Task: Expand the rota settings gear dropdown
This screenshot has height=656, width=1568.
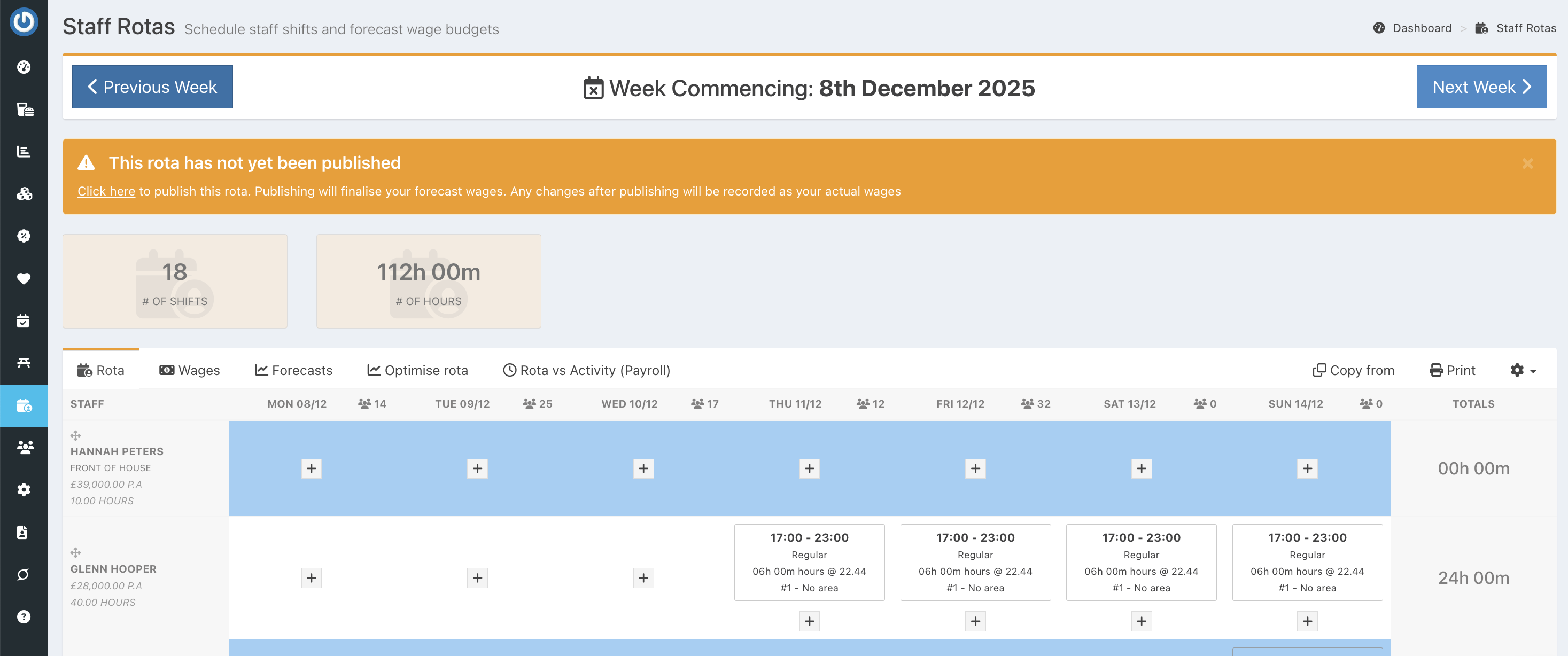Action: tap(1523, 370)
